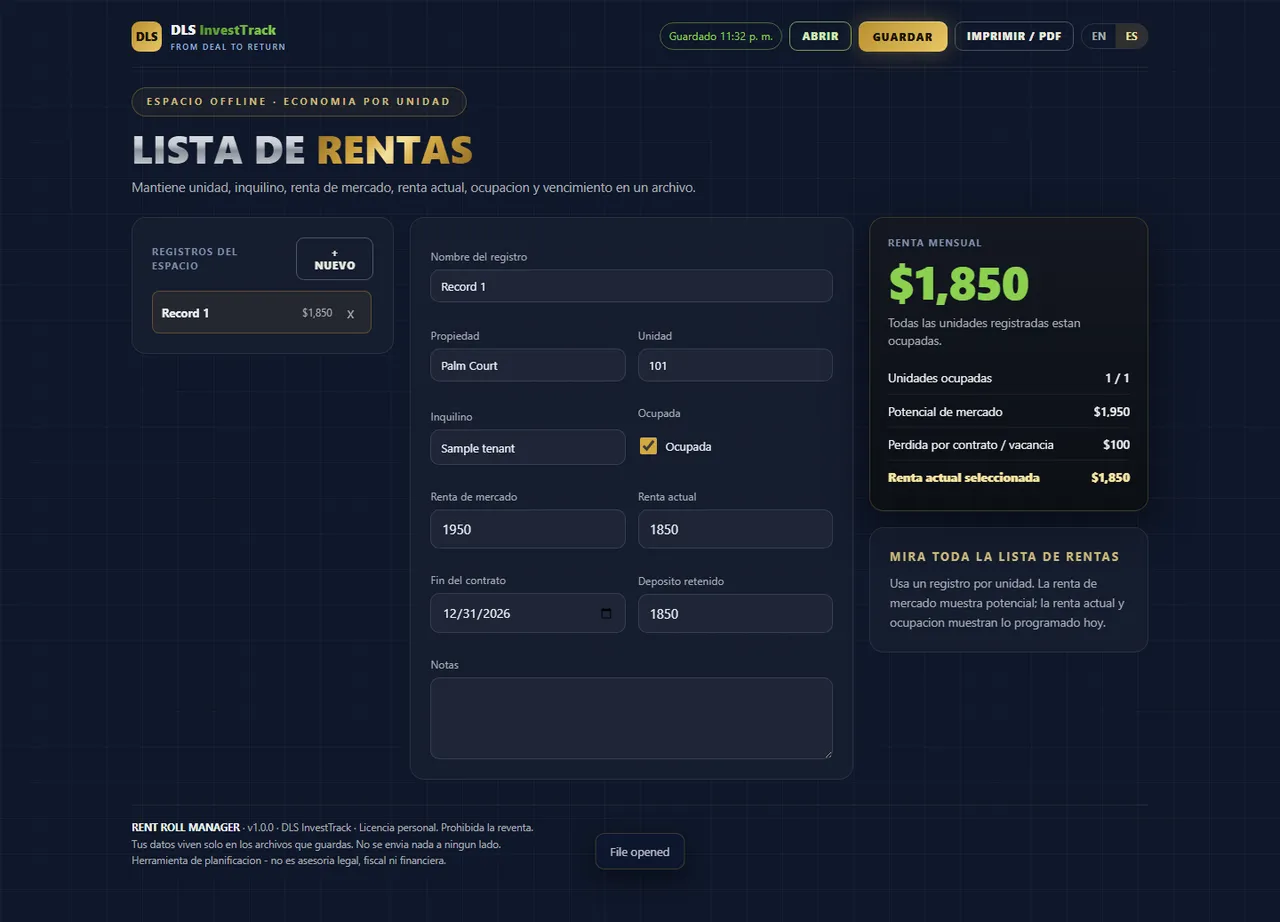Viewport: 1280px width, 922px height.
Task: Click the Guardado 11:32 p. m. status badge
Action: pos(720,36)
